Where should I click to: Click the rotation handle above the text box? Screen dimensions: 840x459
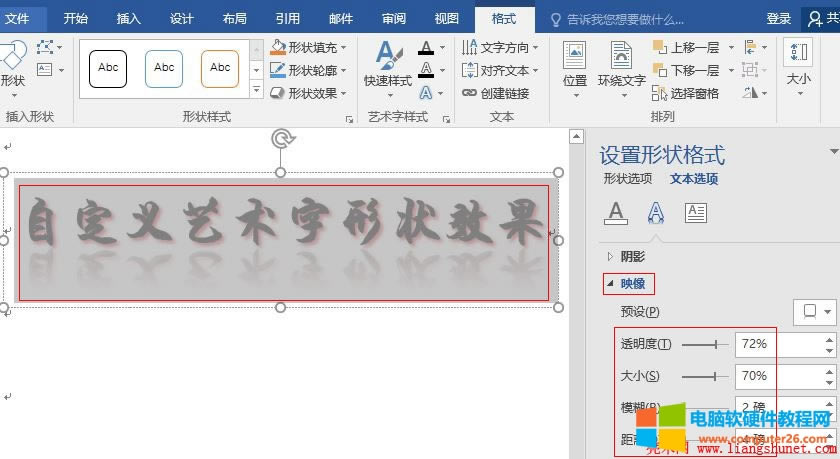tap(281, 139)
